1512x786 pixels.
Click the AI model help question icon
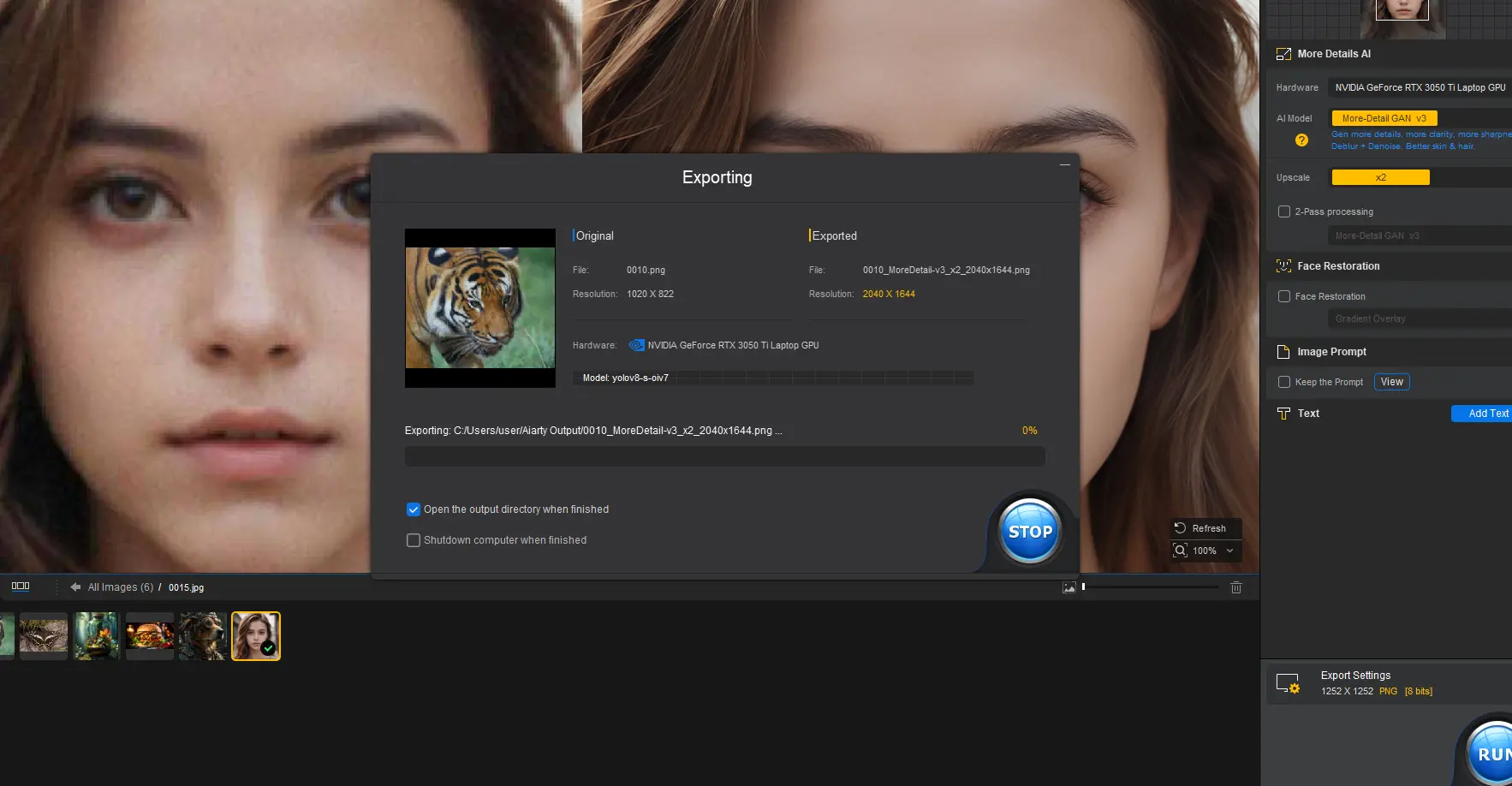pos(1301,140)
